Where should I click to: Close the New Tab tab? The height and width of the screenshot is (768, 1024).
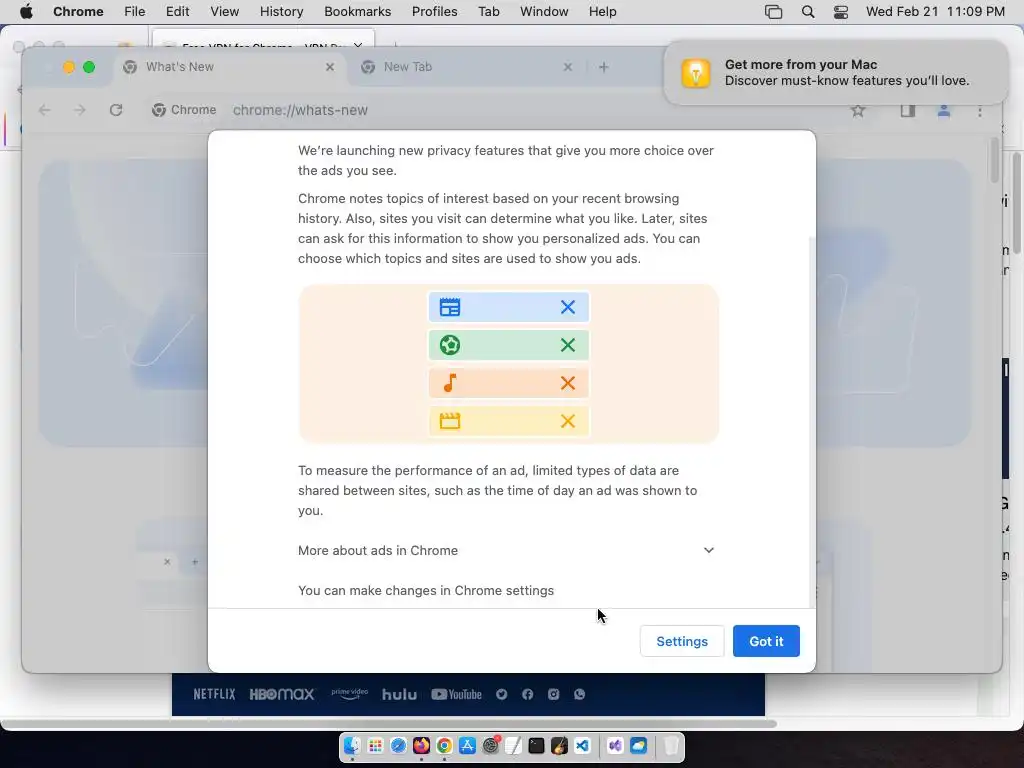(x=568, y=67)
